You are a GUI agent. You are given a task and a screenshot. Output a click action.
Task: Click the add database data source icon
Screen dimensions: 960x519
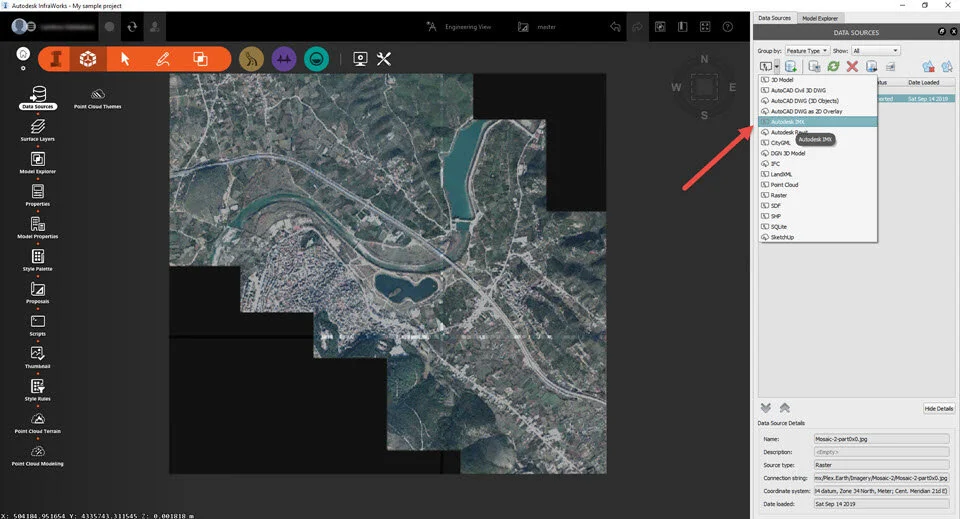tap(791, 66)
